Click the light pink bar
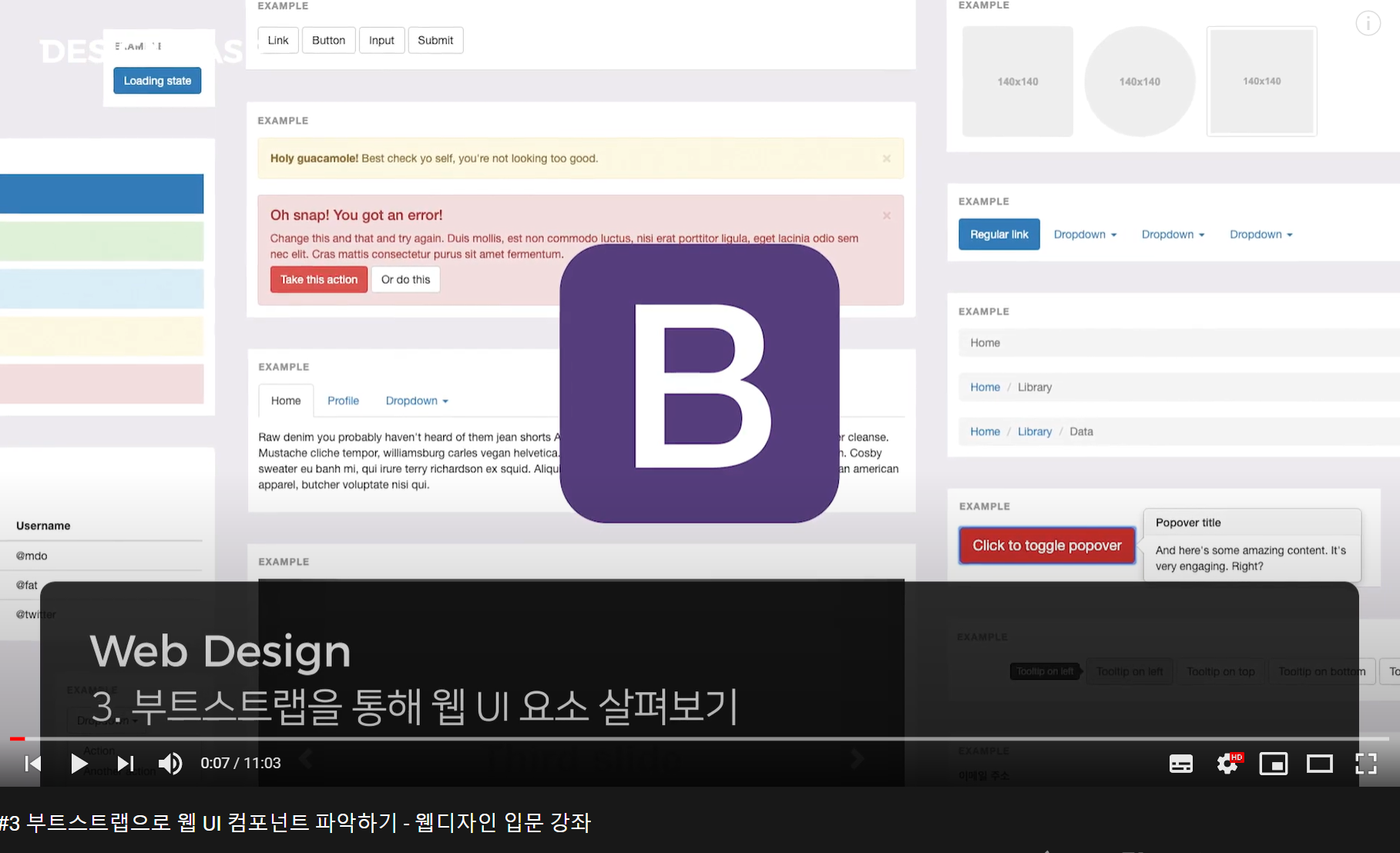Screen dimensions: 1400x853 click(102, 384)
